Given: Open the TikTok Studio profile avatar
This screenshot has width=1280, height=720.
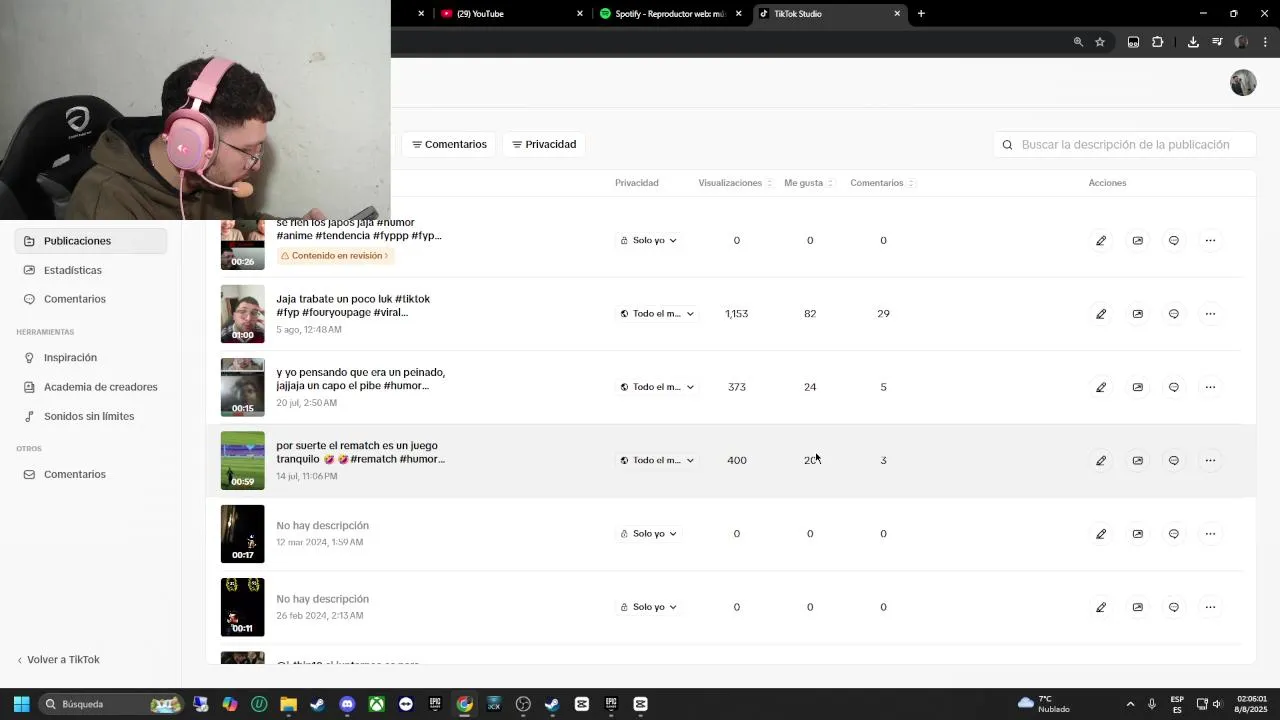Looking at the screenshot, I should click(1243, 83).
